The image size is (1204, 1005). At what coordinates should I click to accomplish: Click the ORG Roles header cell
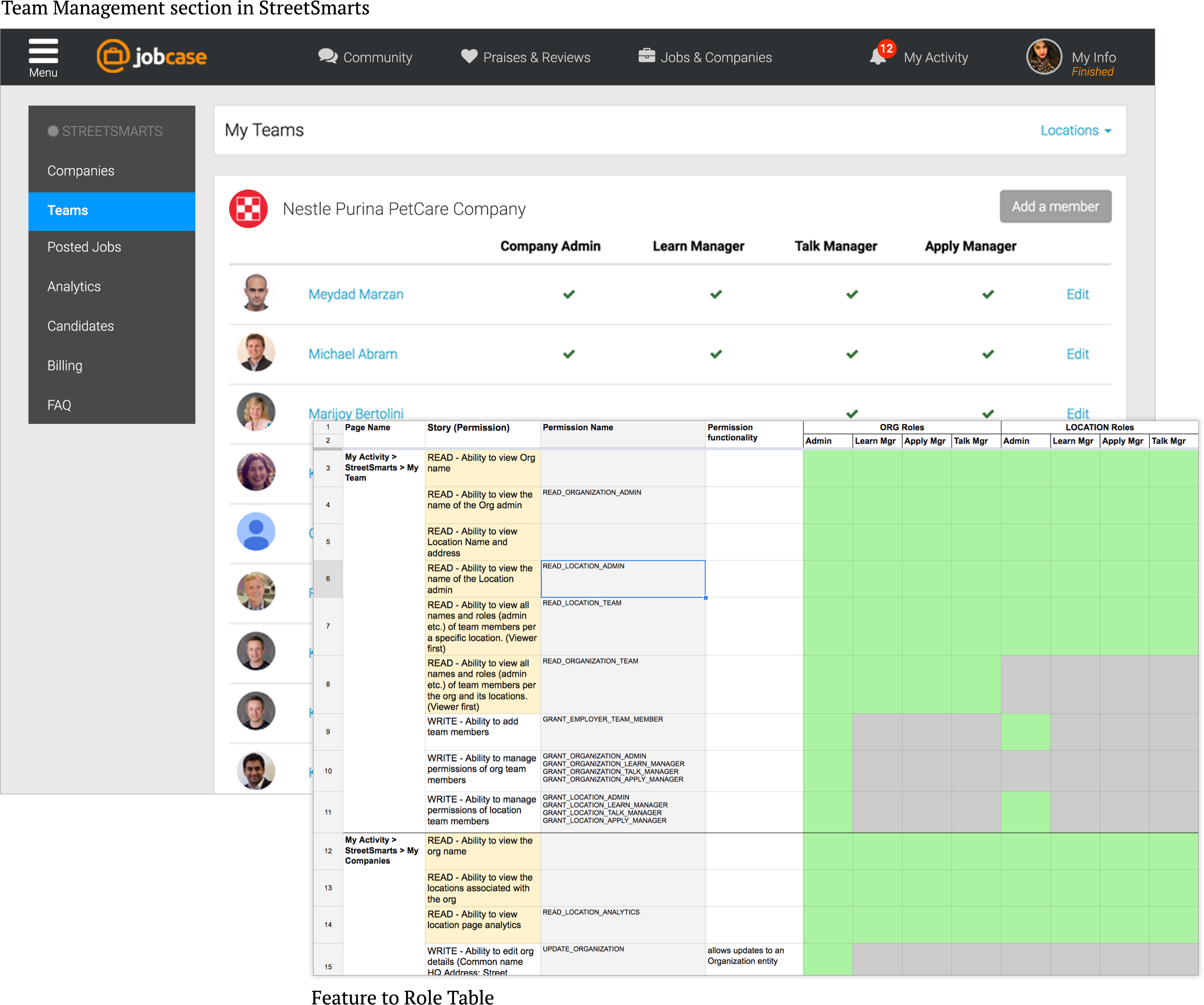coord(901,427)
